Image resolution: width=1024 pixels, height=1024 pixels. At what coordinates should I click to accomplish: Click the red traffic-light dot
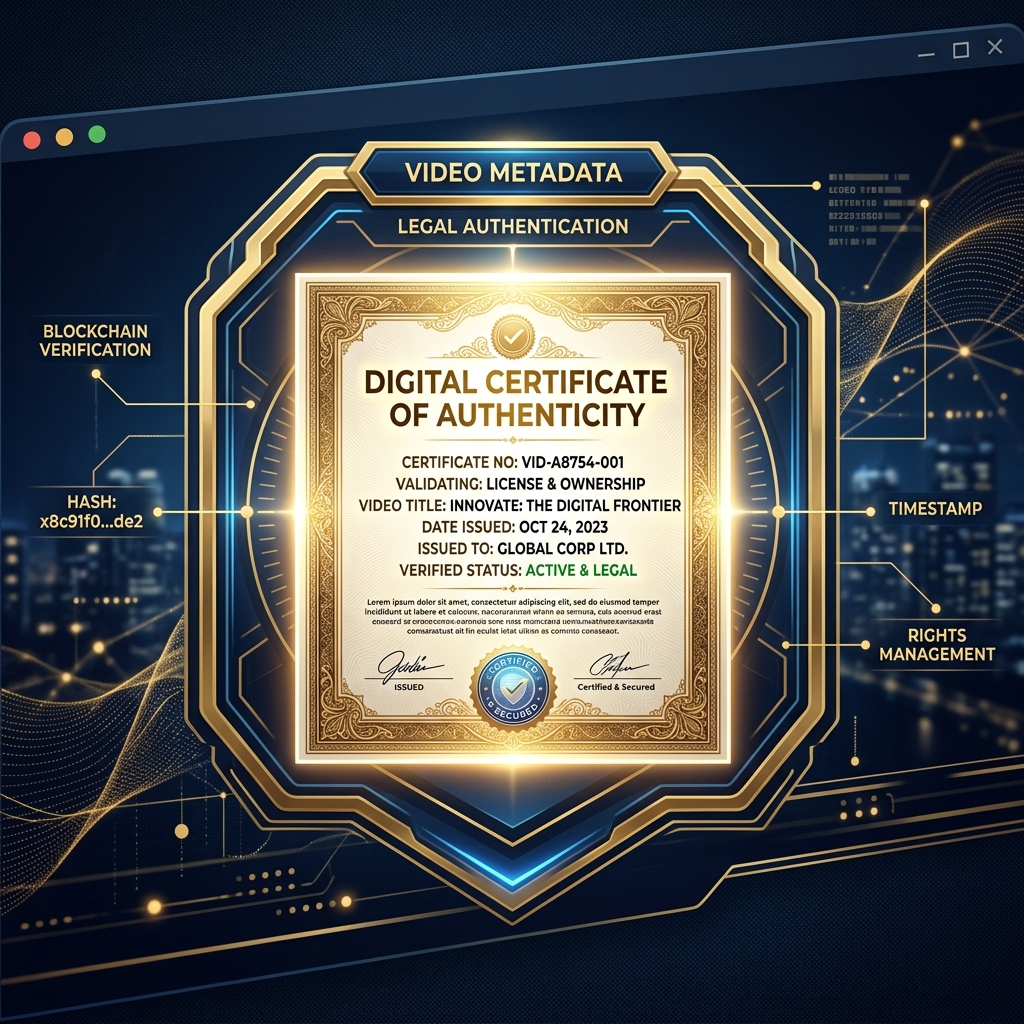pyautogui.click(x=32, y=140)
